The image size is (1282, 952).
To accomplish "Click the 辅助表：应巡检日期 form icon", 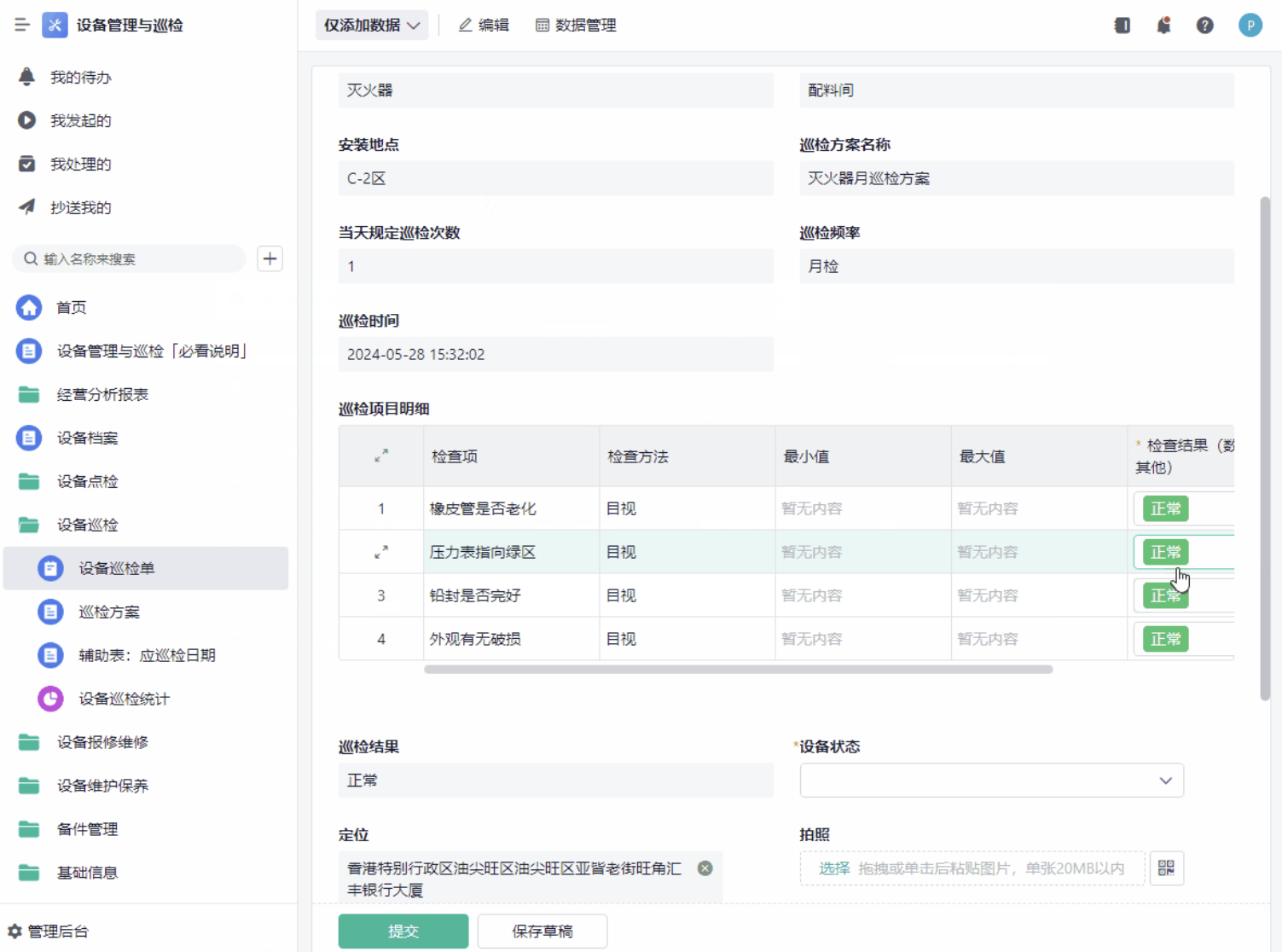I will click(50, 655).
